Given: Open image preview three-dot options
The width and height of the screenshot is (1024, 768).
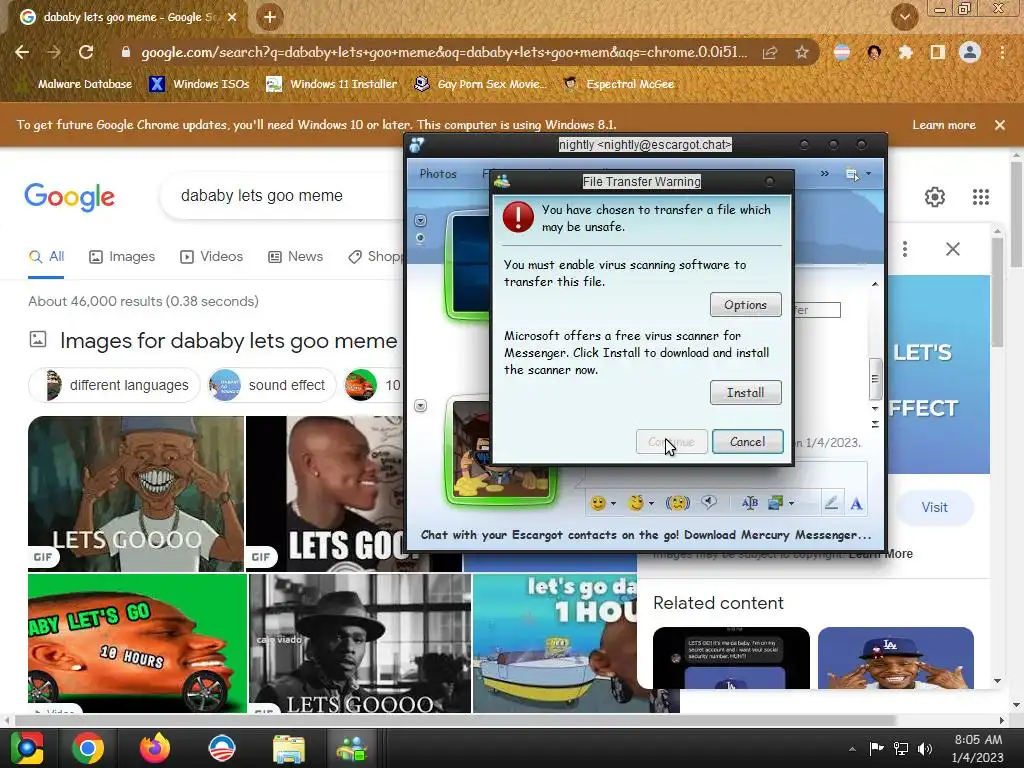Looking at the screenshot, I should (x=904, y=249).
